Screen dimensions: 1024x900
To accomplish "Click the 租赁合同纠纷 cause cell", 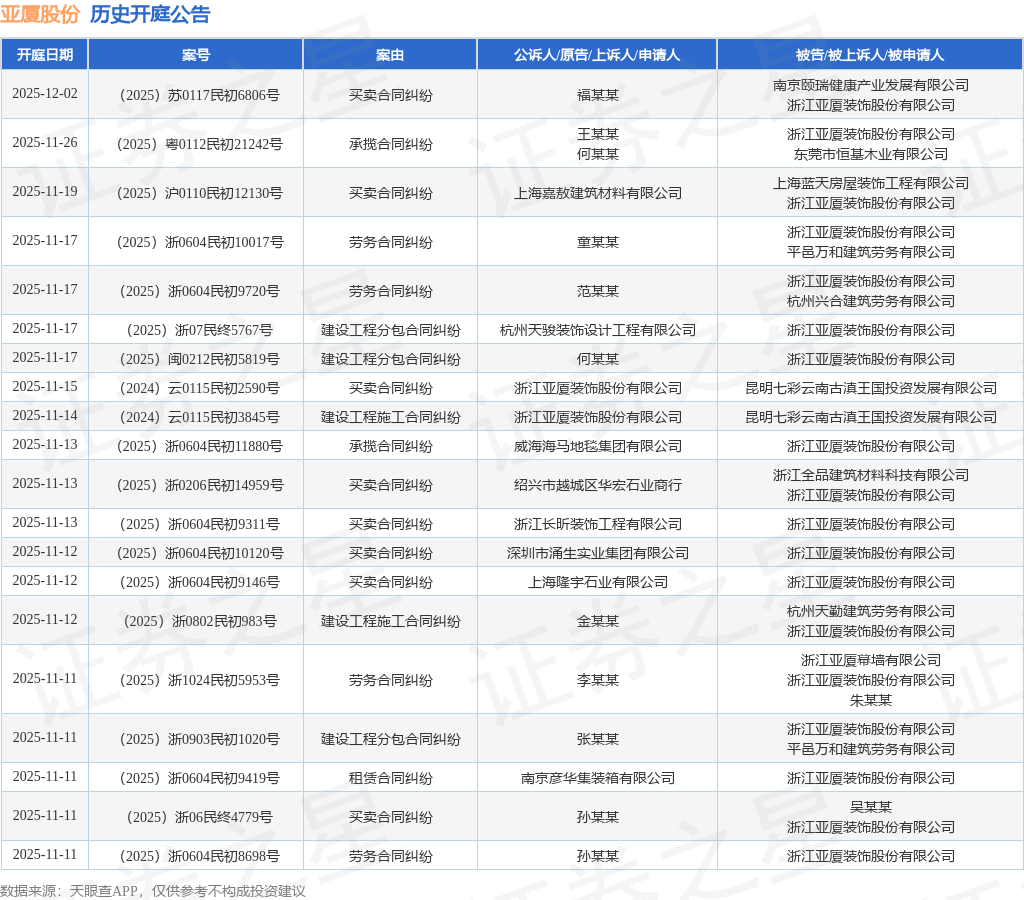I will pos(390,779).
